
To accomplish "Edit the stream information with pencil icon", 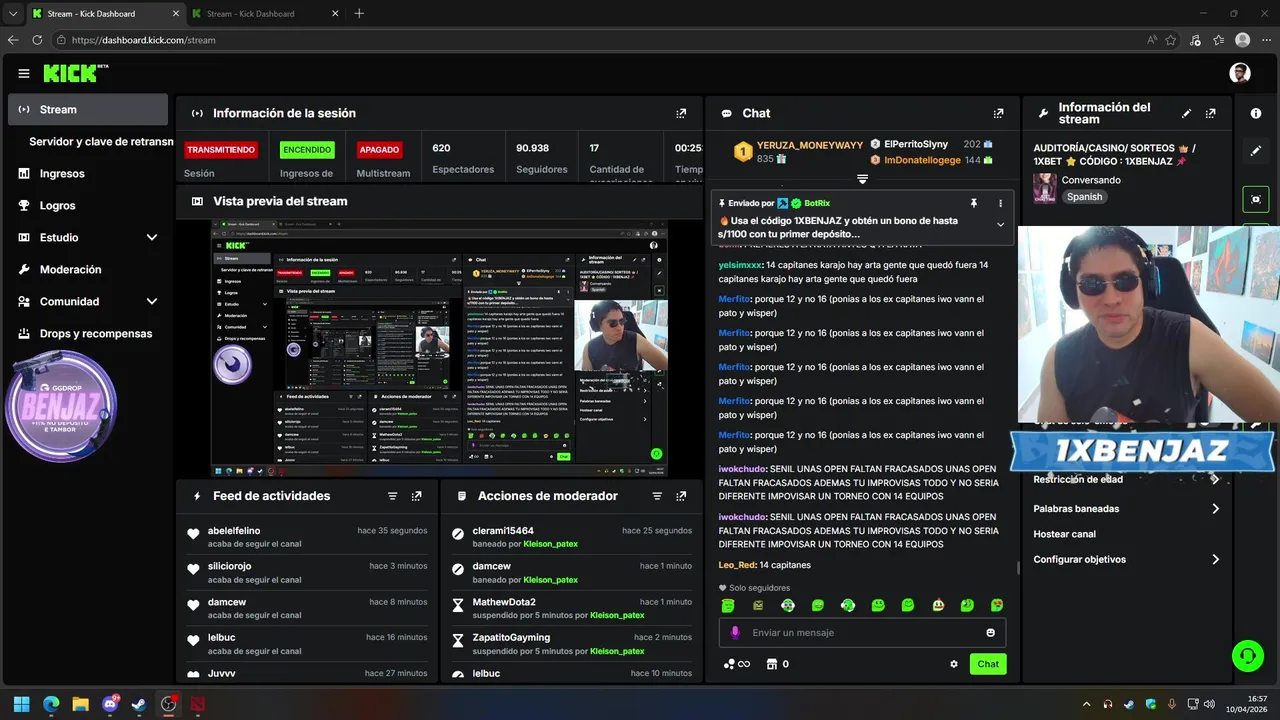I will click(1187, 113).
